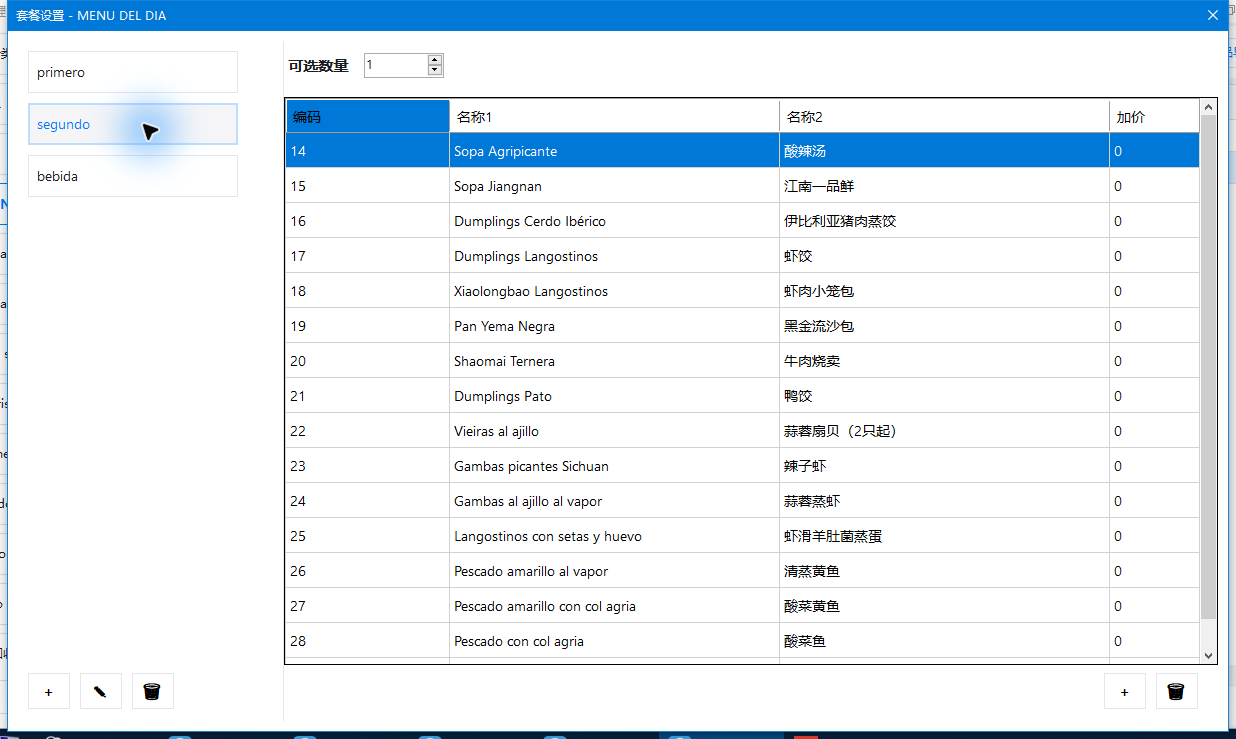Click the code cell 23
Image resolution: width=1236 pixels, height=739 pixels.
coord(368,466)
